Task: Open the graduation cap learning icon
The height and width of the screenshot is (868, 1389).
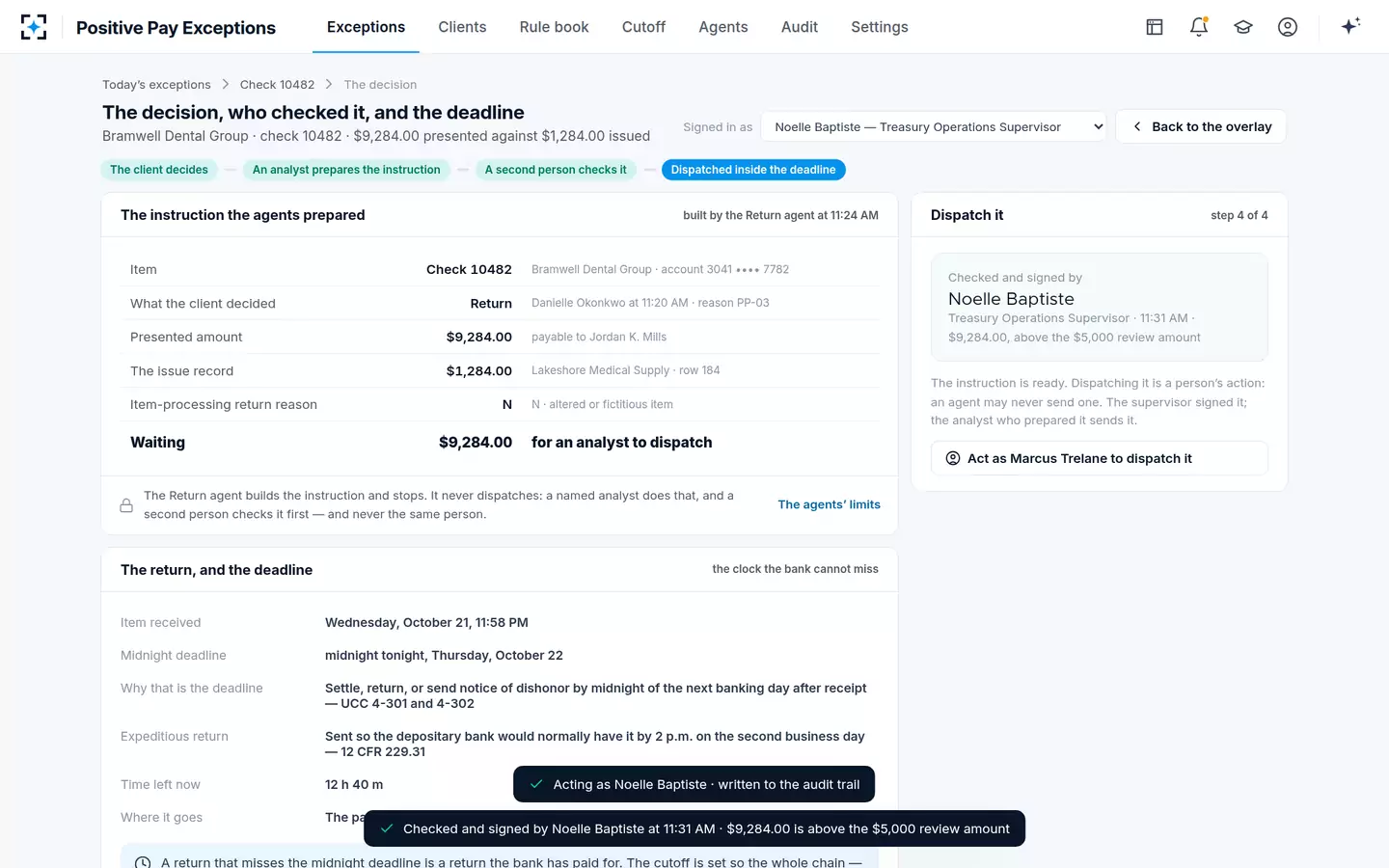Action: pyautogui.click(x=1243, y=27)
